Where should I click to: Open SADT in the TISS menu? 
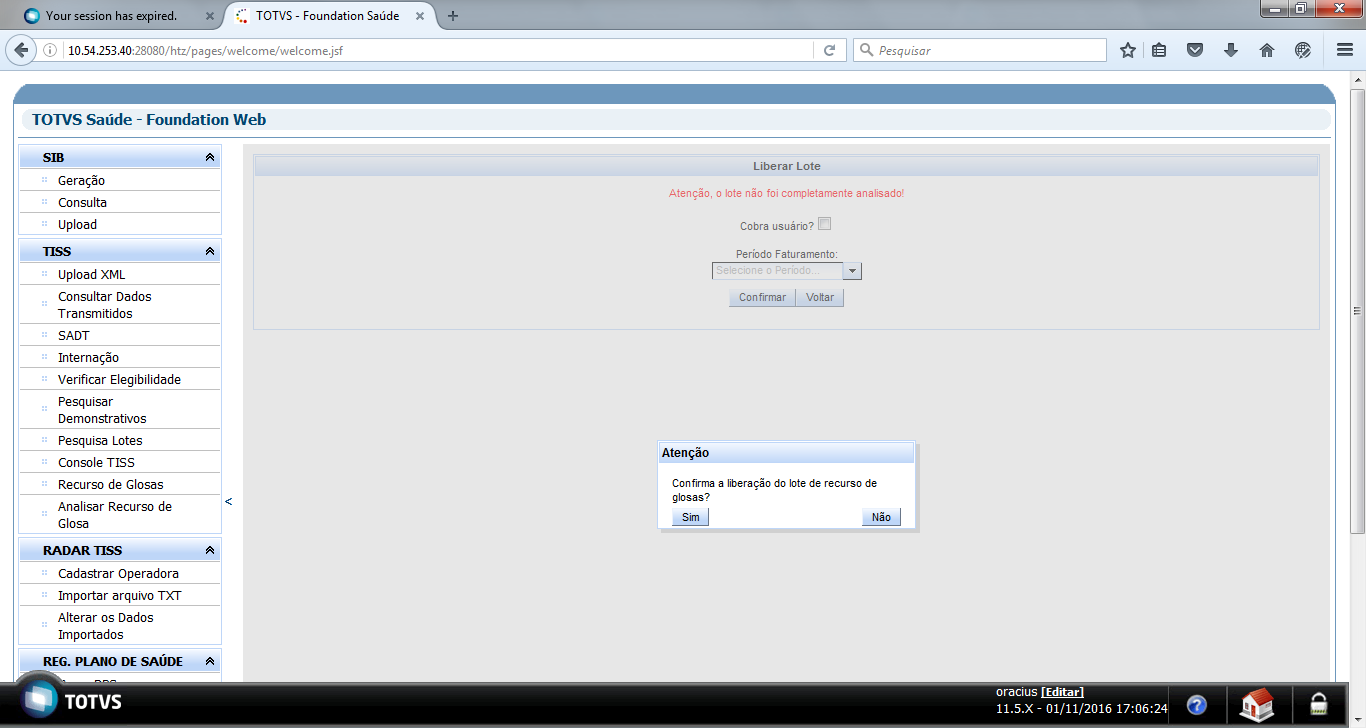pyautogui.click(x=74, y=336)
